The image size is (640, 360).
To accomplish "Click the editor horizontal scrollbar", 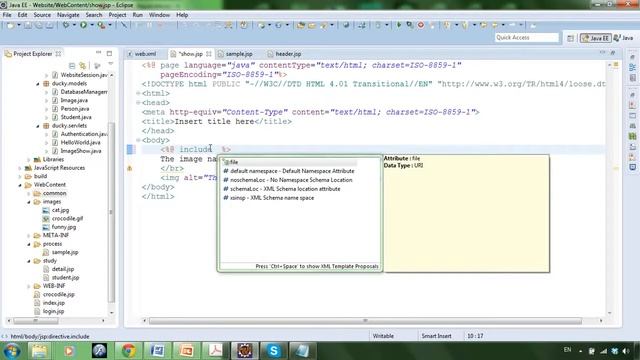I will 365,321.
